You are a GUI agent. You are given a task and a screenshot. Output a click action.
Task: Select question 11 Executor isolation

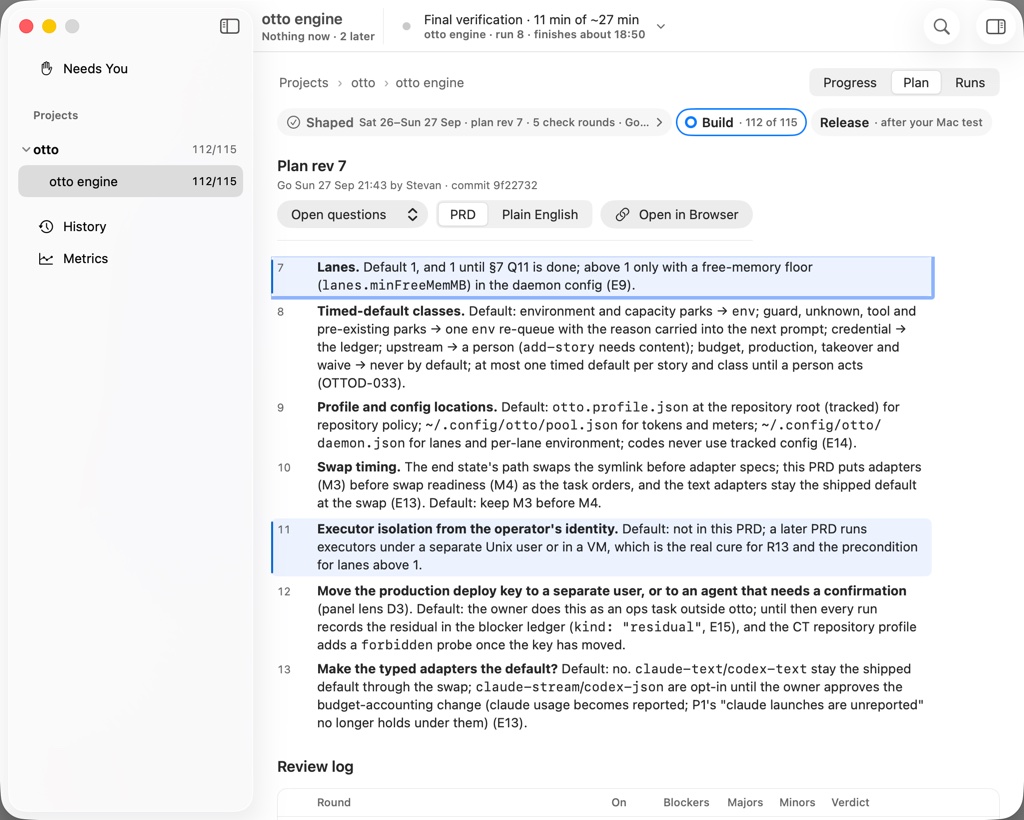click(x=602, y=547)
